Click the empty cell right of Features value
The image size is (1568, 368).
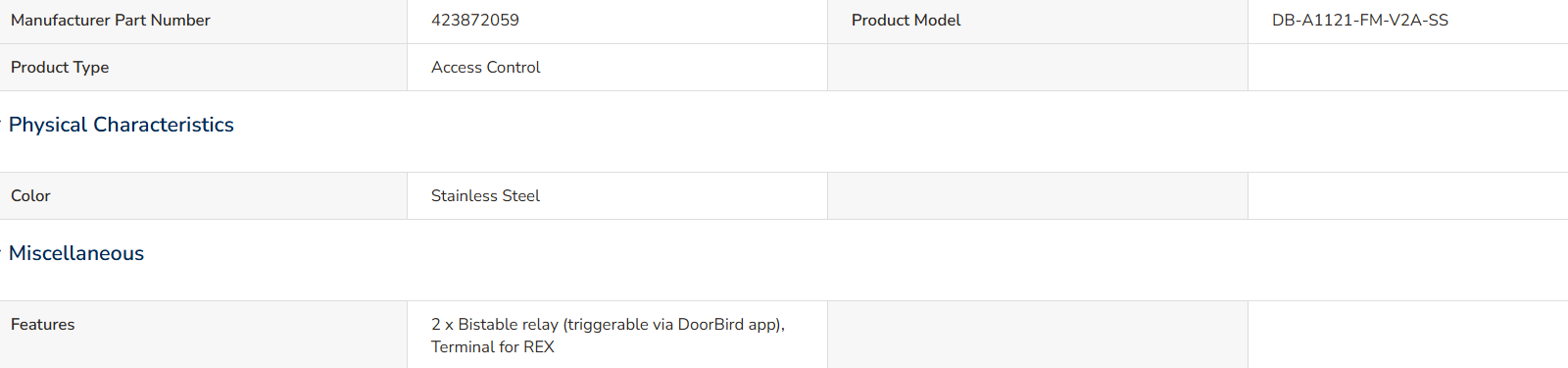click(x=1038, y=335)
